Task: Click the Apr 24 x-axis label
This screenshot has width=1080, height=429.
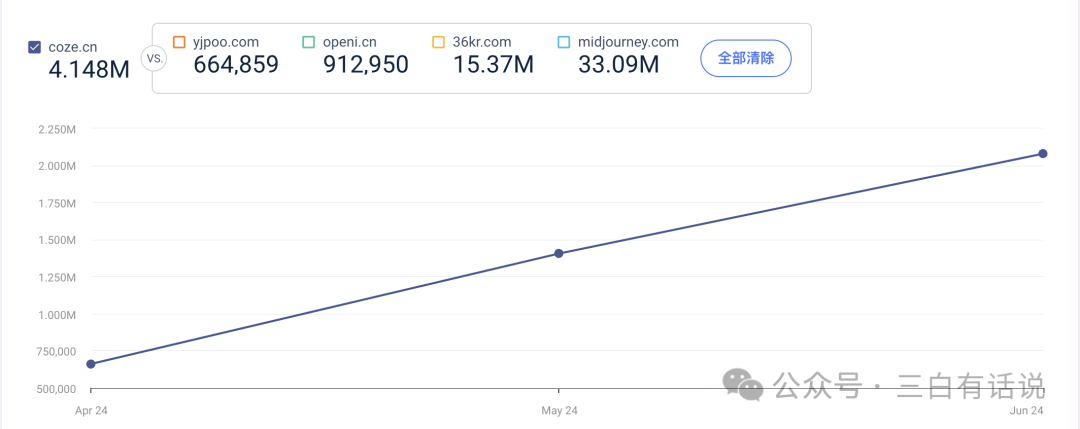Action: click(x=91, y=410)
